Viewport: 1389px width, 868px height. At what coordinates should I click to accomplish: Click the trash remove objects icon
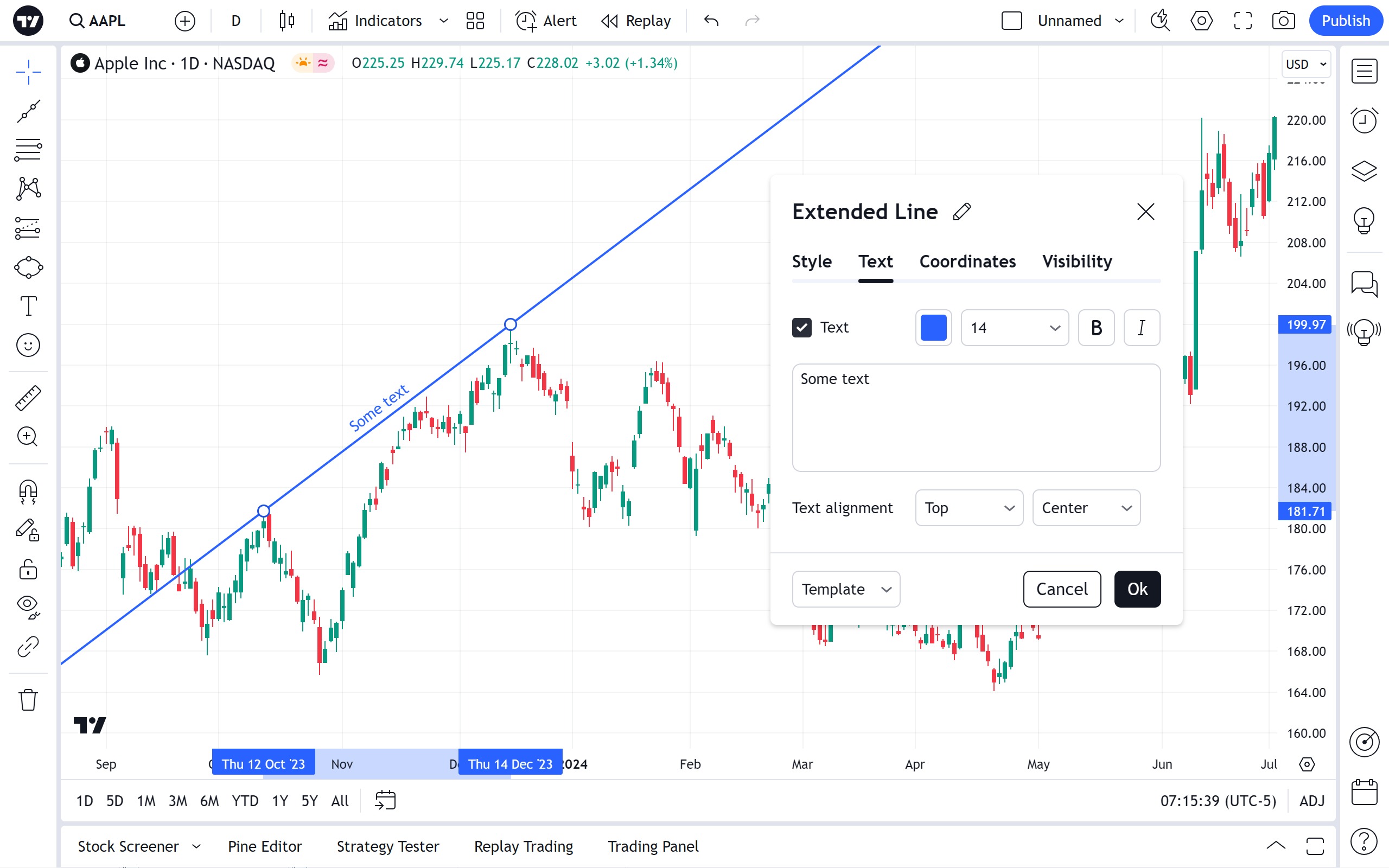pos(28,700)
